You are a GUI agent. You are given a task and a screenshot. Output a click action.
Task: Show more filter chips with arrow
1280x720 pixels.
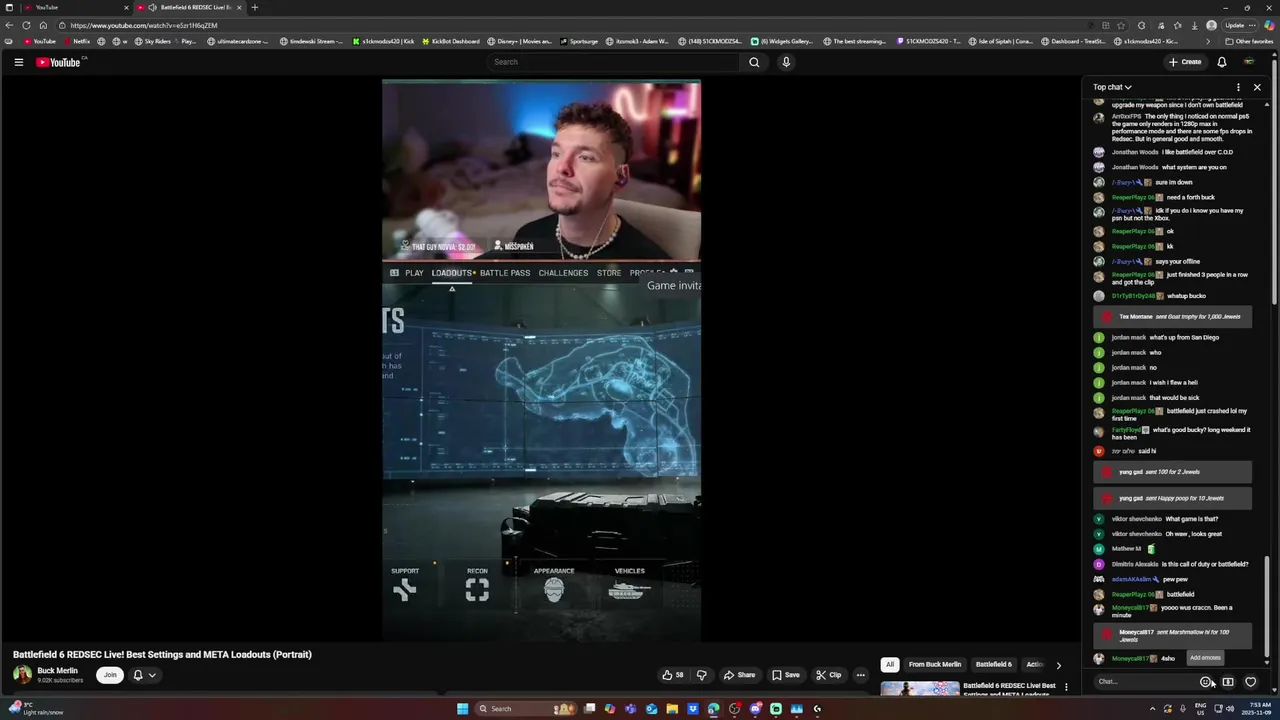tap(1058, 665)
